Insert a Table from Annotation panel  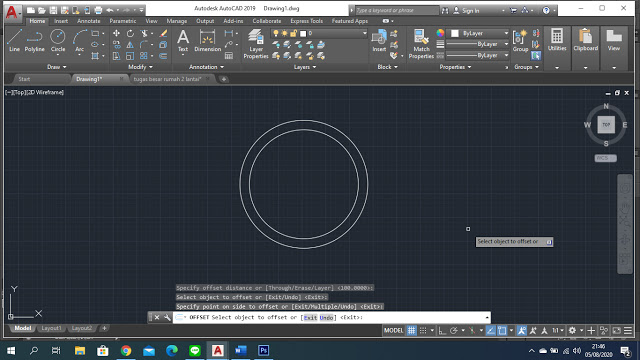pyautogui.click(x=229, y=56)
